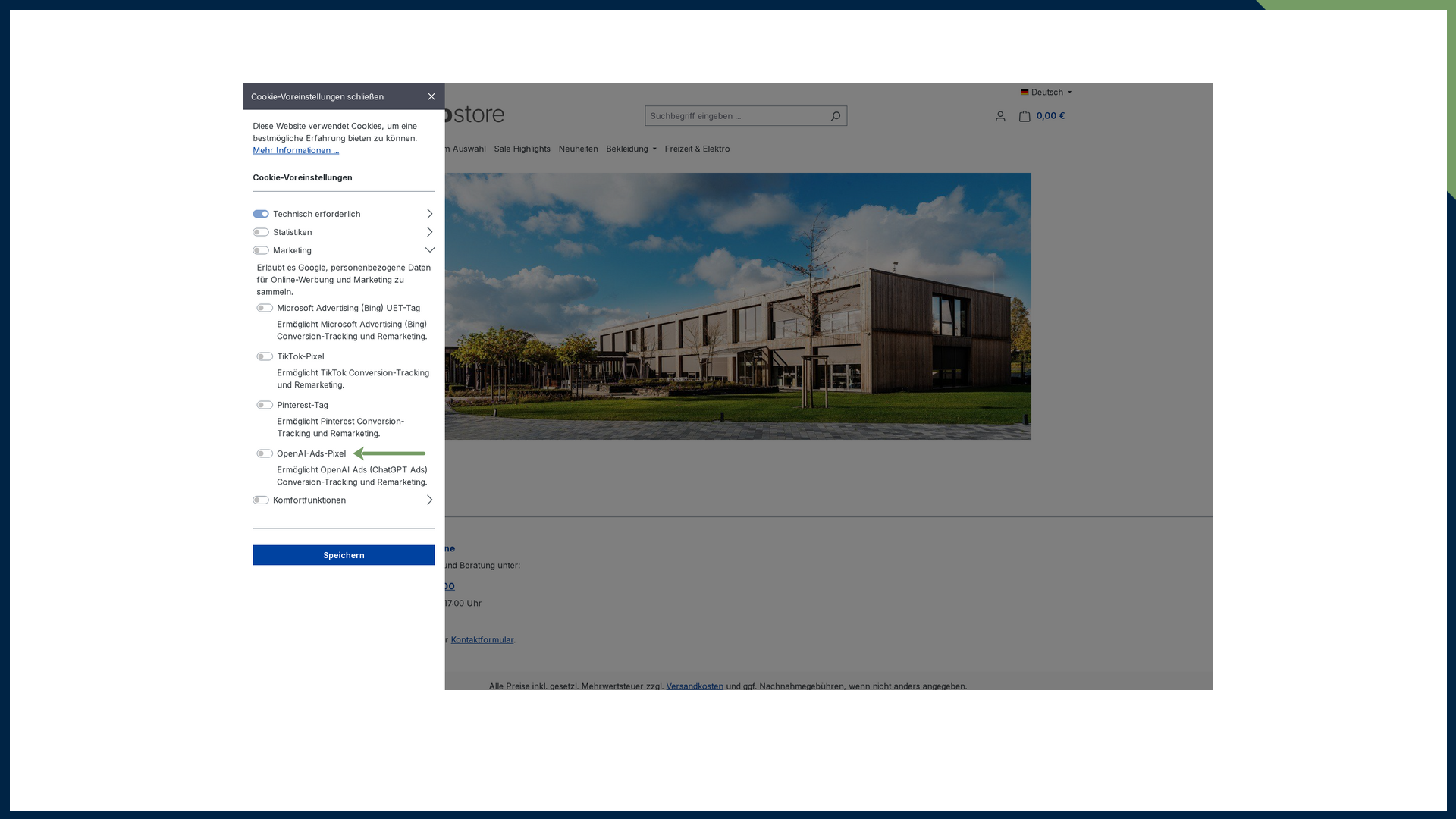This screenshot has height=819, width=1456.
Task: Collapse the Marketing section chevron
Action: 429,250
